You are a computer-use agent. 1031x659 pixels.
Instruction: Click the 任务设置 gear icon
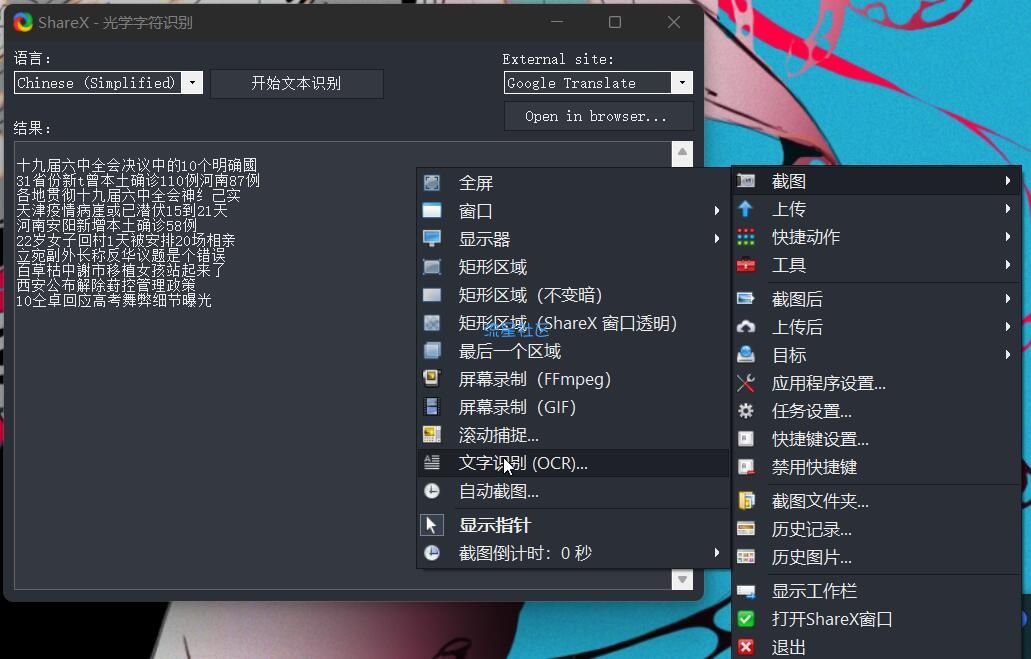746,411
